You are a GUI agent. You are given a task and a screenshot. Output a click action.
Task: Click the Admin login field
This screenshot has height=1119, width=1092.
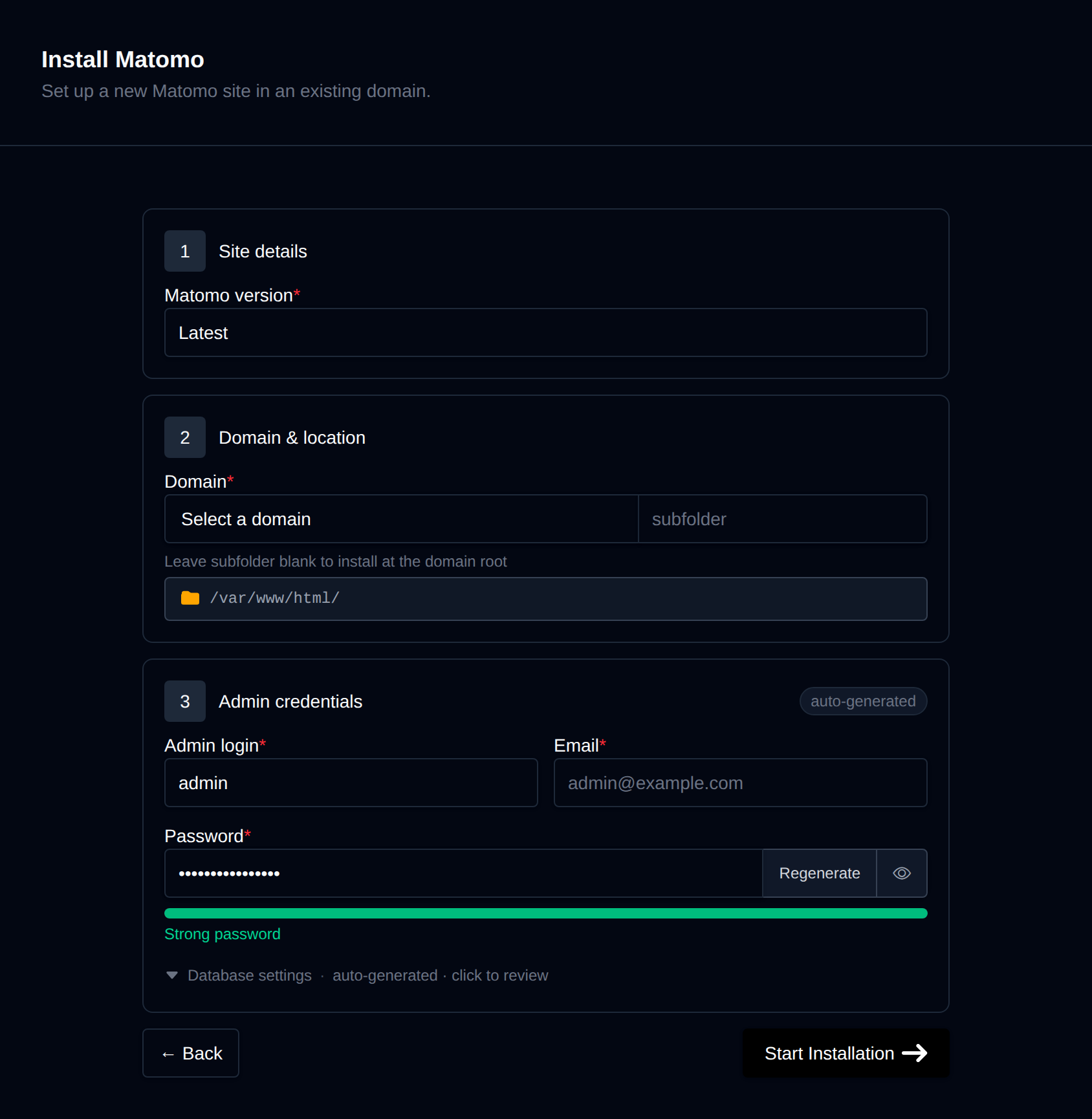point(351,783)
